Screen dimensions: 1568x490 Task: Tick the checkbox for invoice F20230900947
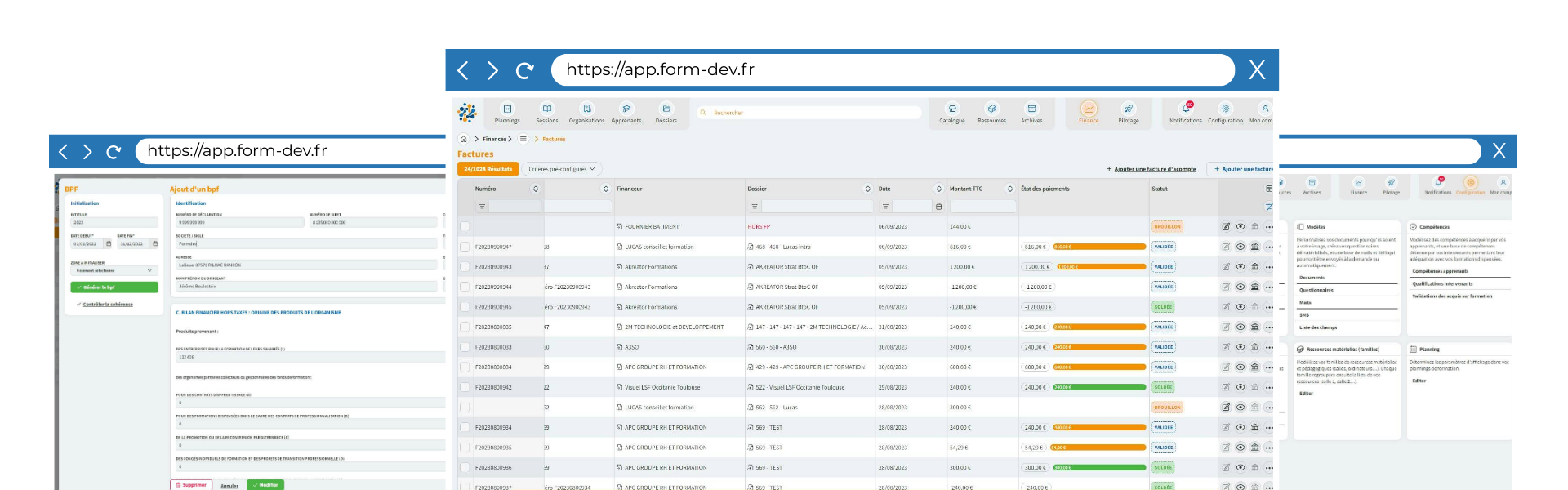465,247
